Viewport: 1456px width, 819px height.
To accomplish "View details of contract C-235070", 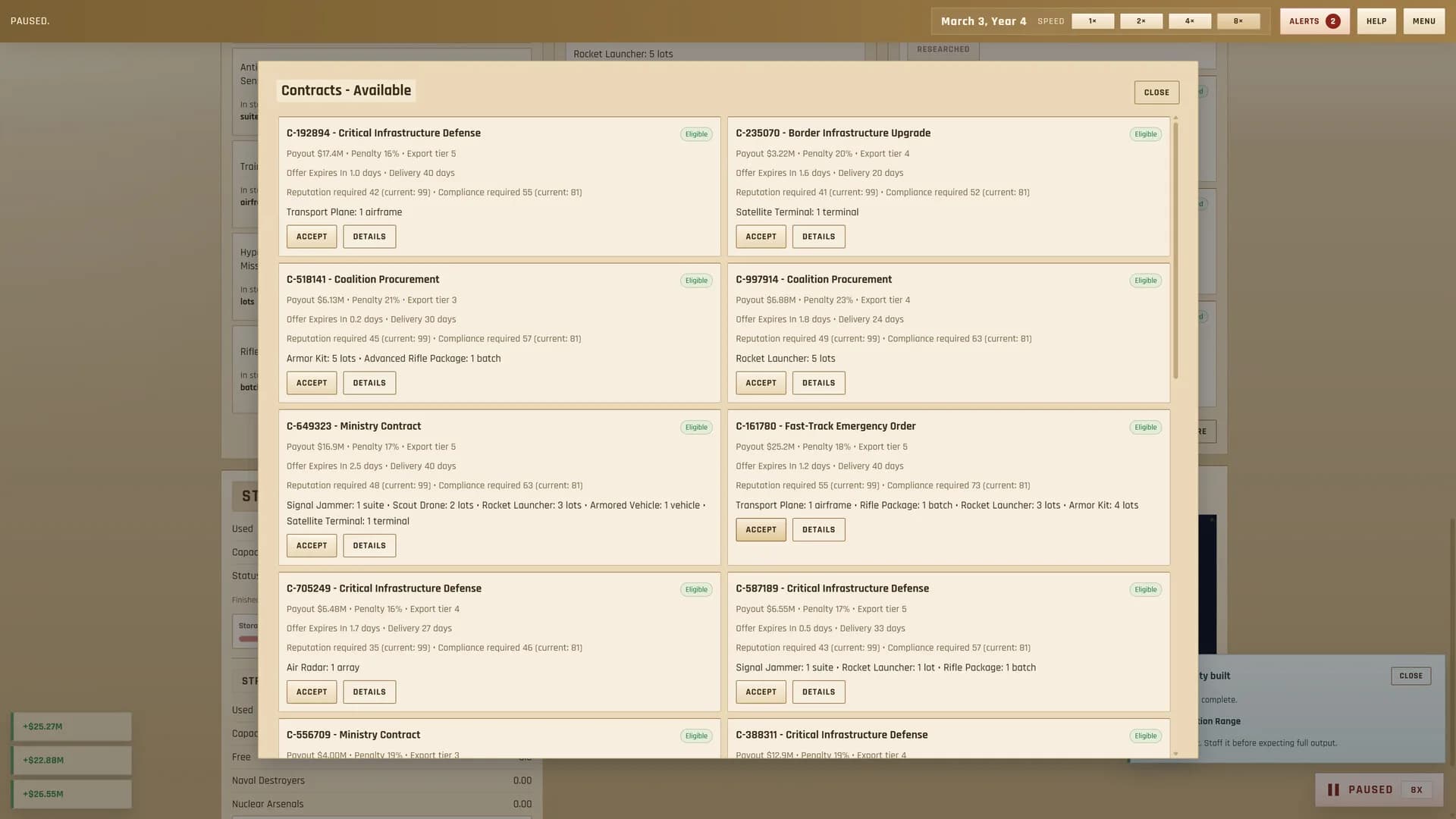I will click(x=818, y=237).
